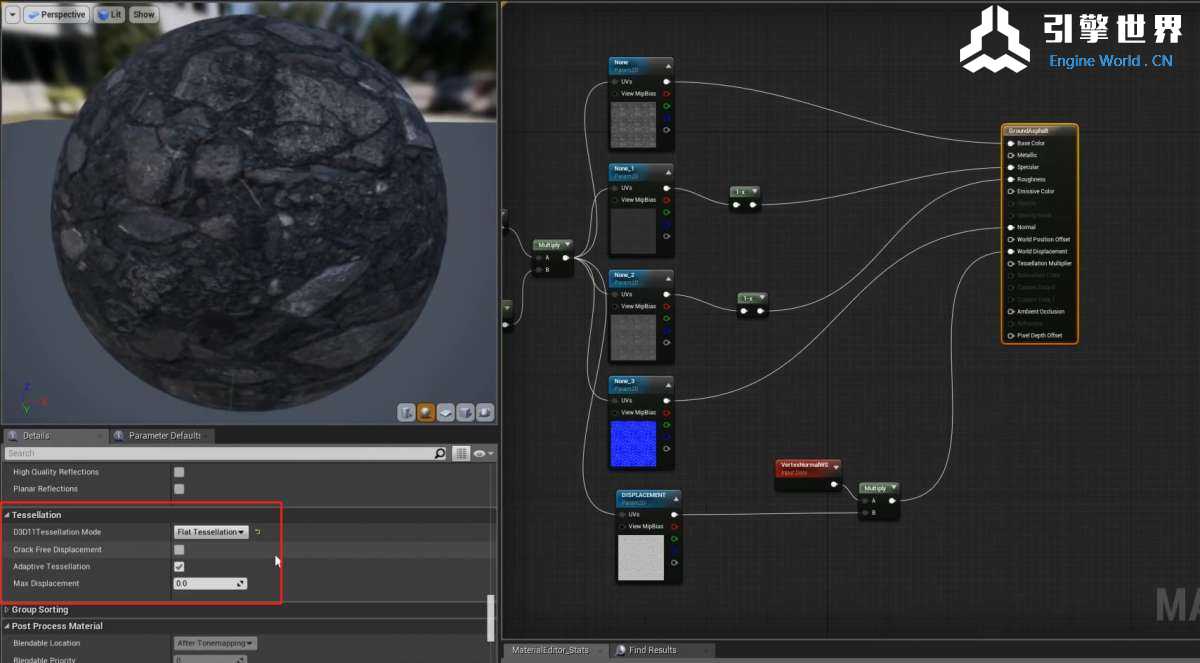Open the Flat Tessellation mode dropdown
Viewport: 1200px width, 663px height.
click(x=211, y=532)
